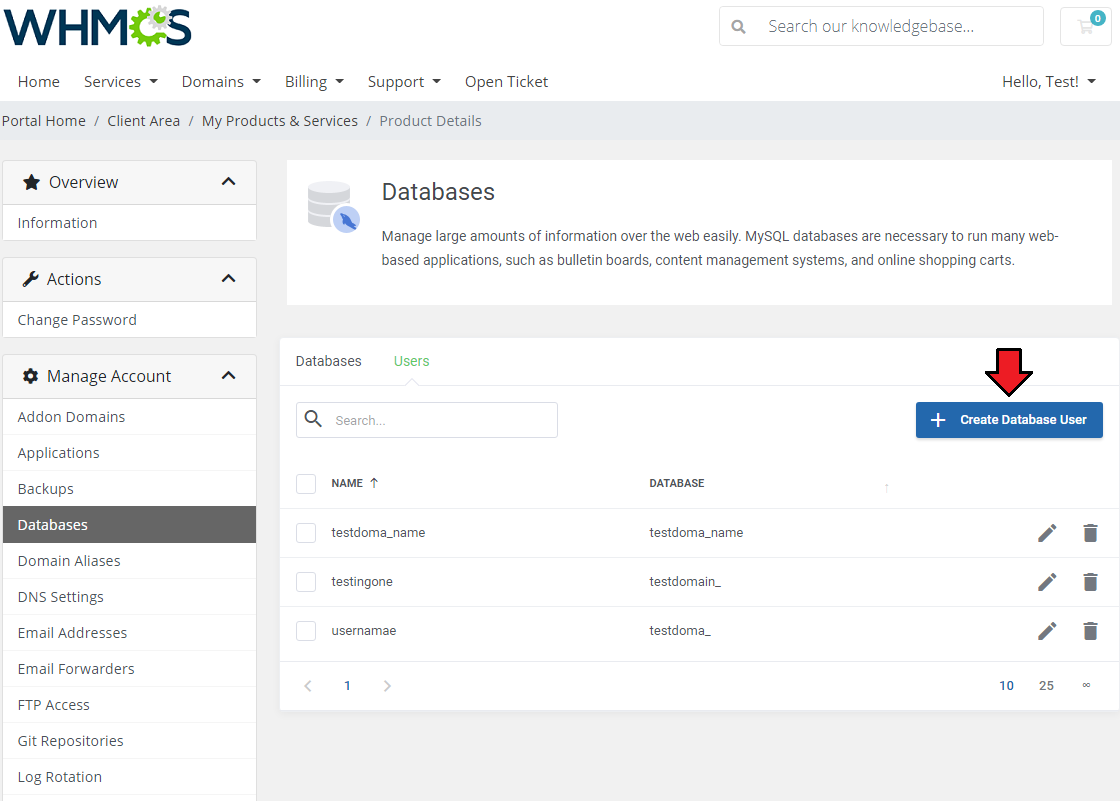The image size is (1120, 801).
Task: Click the WHMCS logo
Action: [97, 27]
